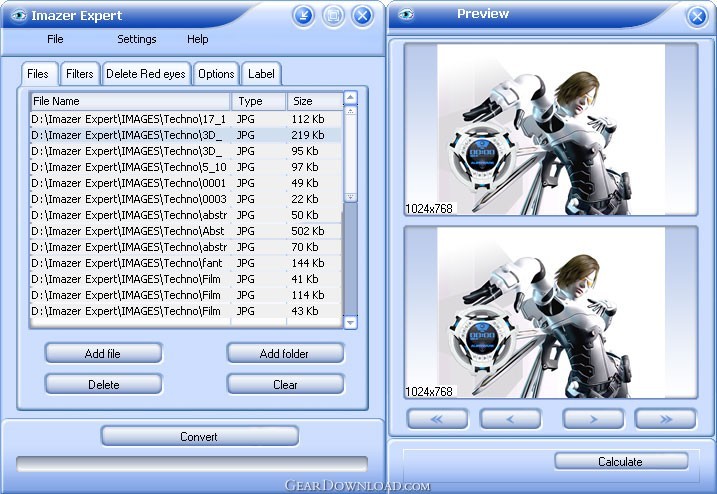Open the Label tab
The image size is (717, 494).
pyautogui.click(x=261, y=74)
